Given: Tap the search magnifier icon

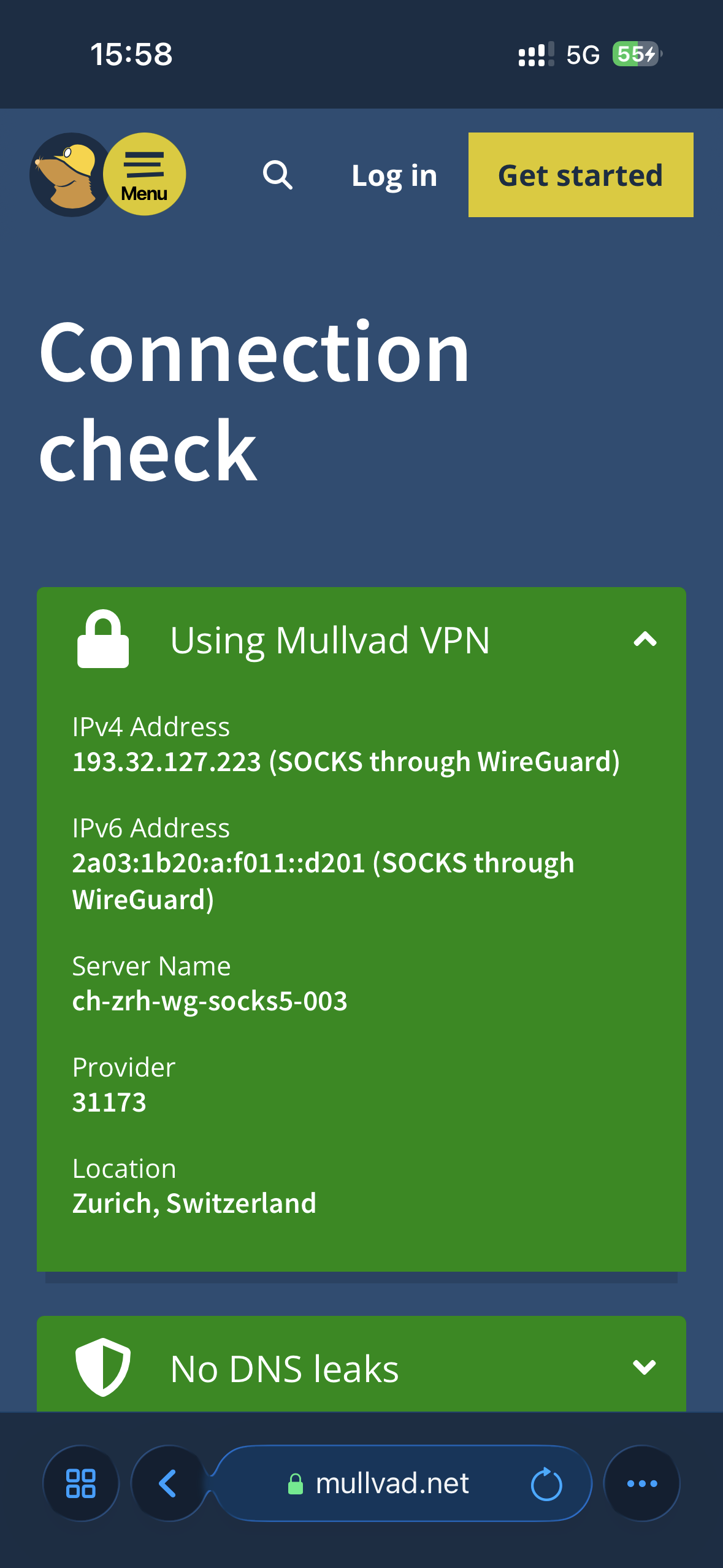Looking at the screenshot, I should [x=278, y=175].
